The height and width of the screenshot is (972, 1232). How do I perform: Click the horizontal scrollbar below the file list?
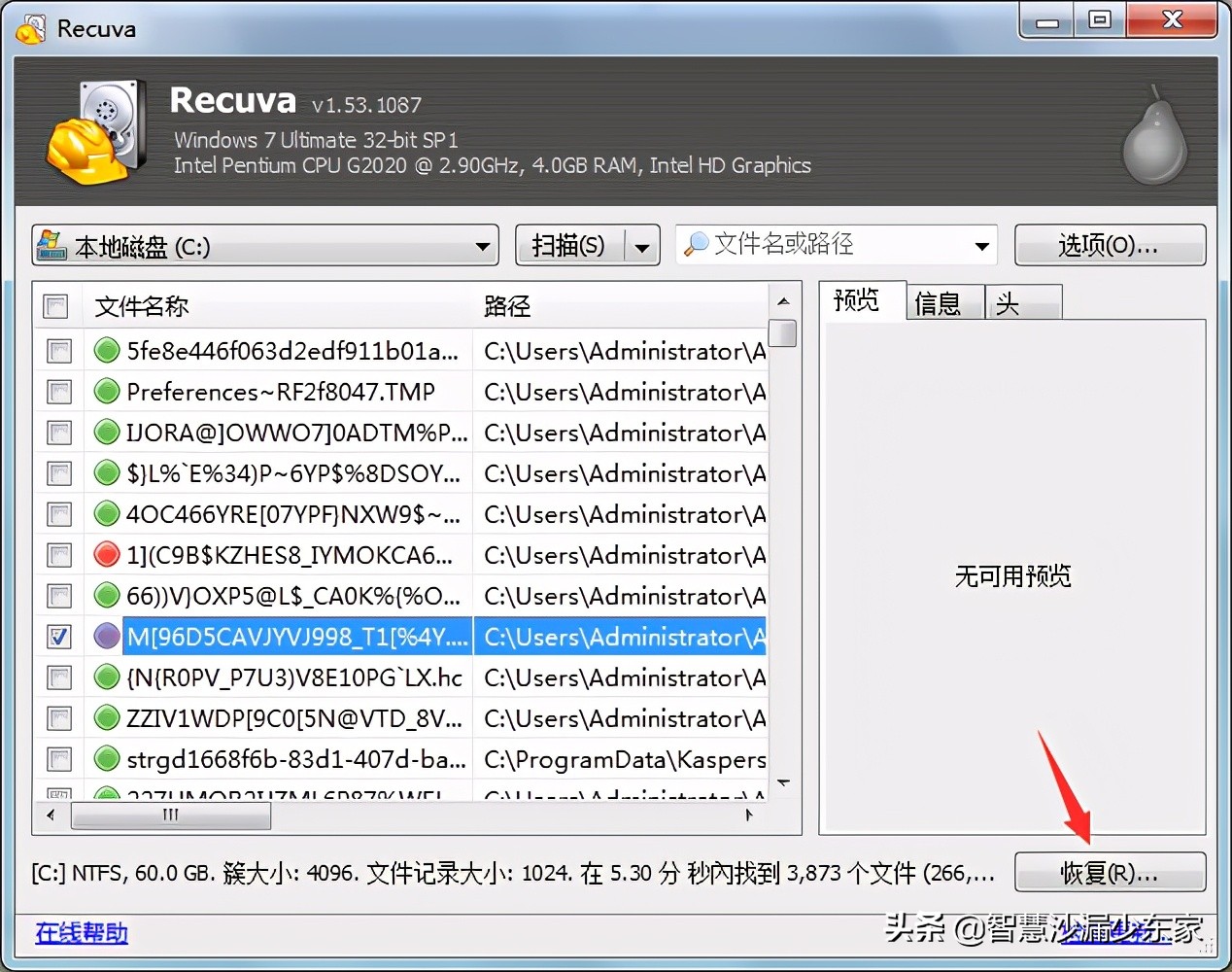(170, 816)
